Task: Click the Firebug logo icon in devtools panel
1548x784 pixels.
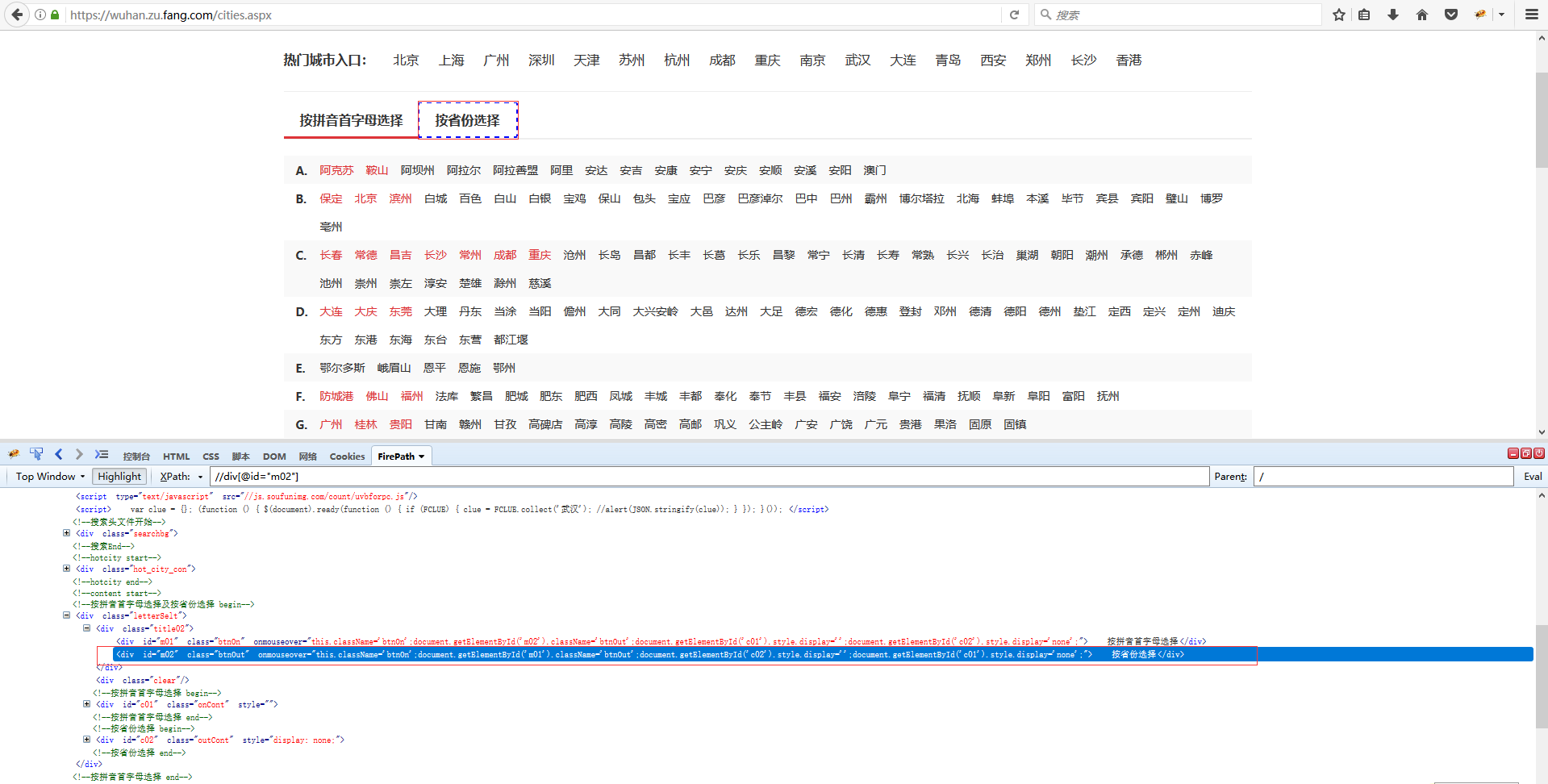Action: (15, 454)
